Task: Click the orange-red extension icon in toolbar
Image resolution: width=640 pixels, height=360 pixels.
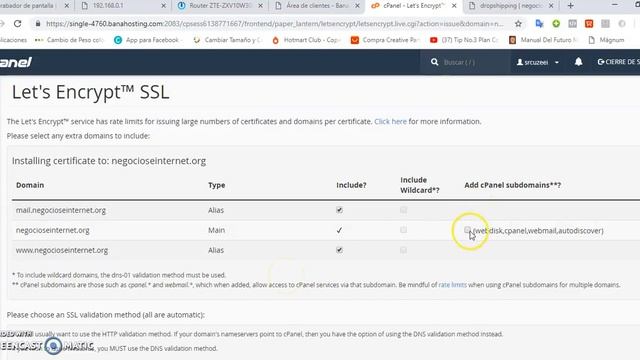Action: 589,24
